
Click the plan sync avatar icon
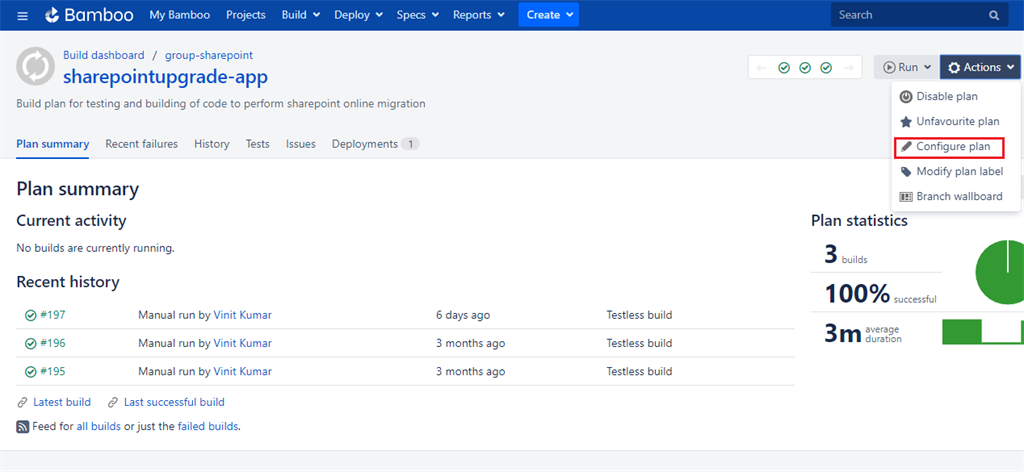point(35,66)
